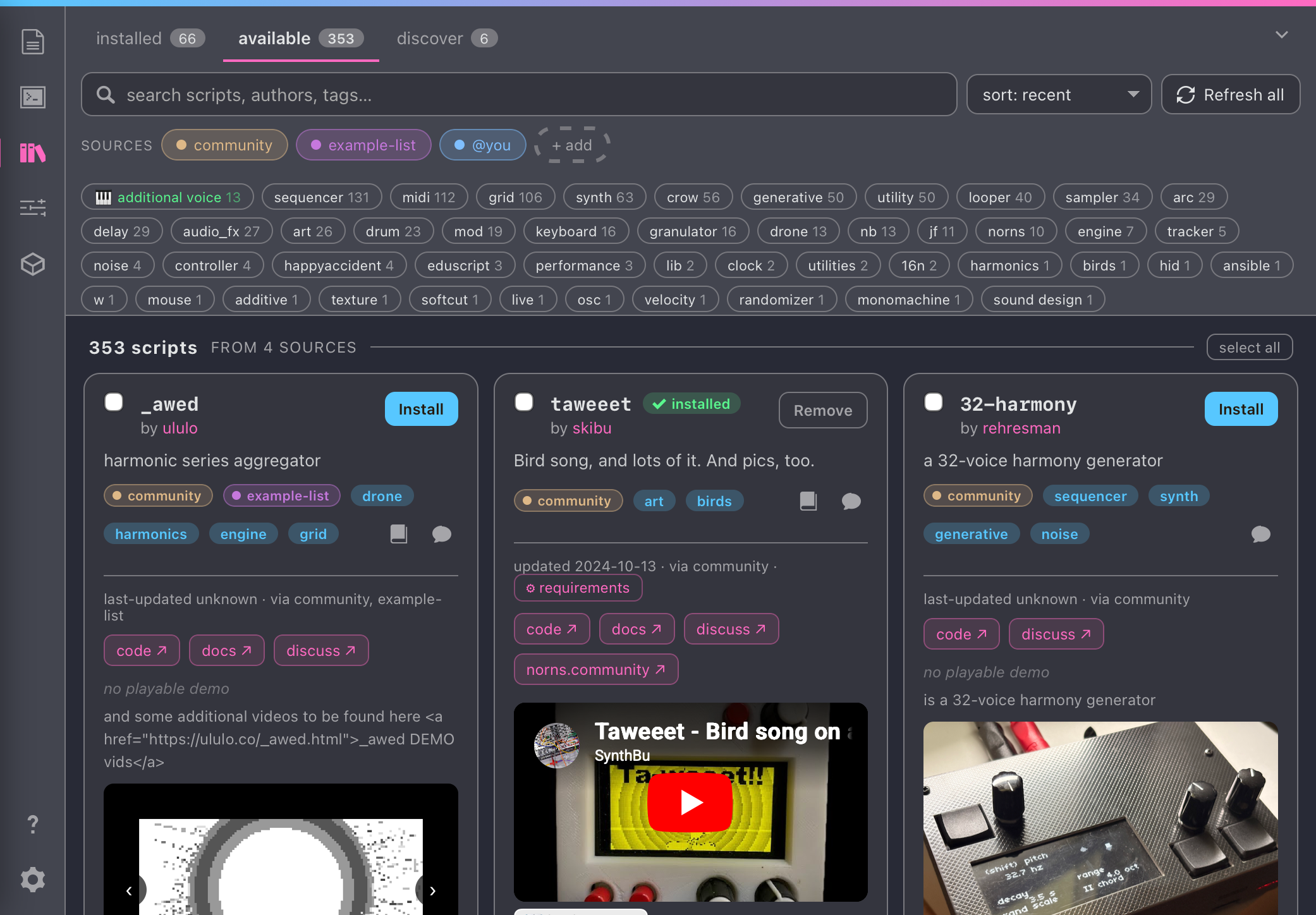Filter by the sound design 1 tag
The height and width of the screenshot is (915, 1316).
(1043, 300)
